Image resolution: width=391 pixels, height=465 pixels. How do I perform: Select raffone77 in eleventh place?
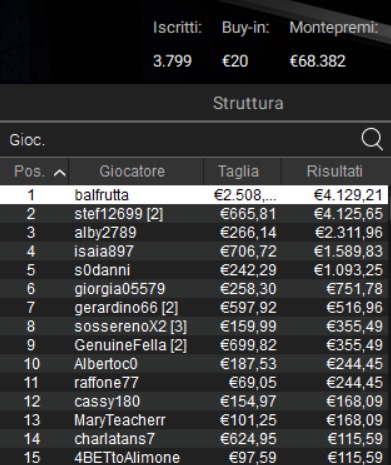point(194,383)
